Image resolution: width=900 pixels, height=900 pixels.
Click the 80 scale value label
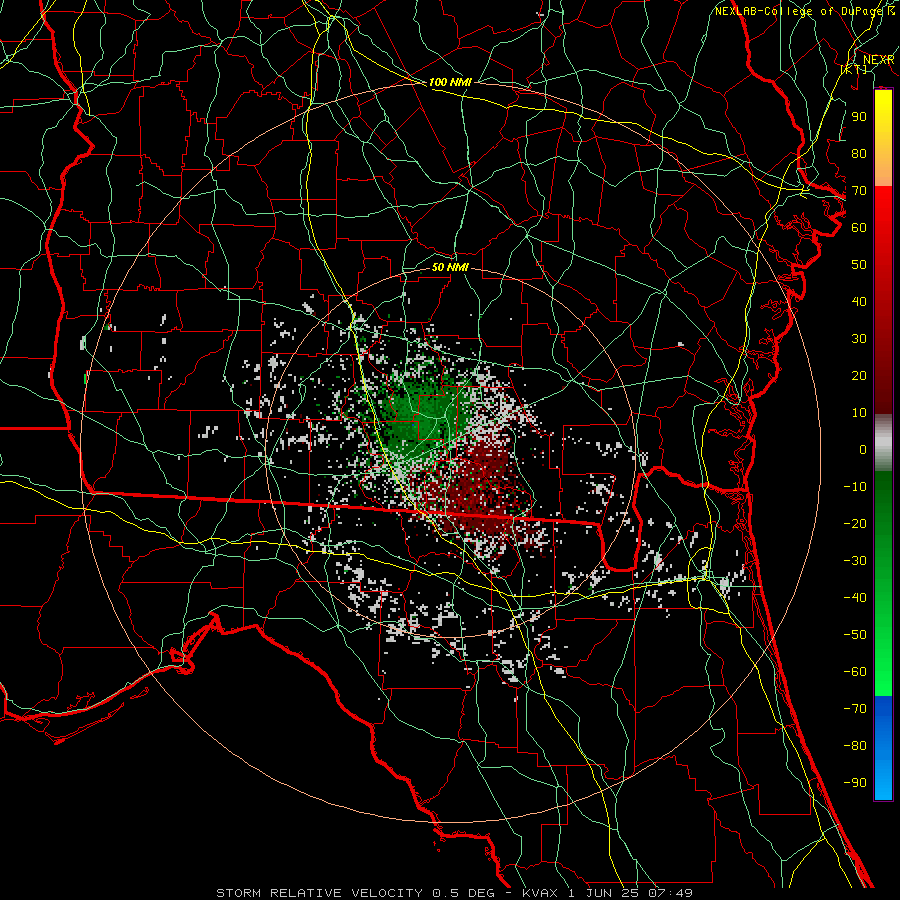coord(859,153)
